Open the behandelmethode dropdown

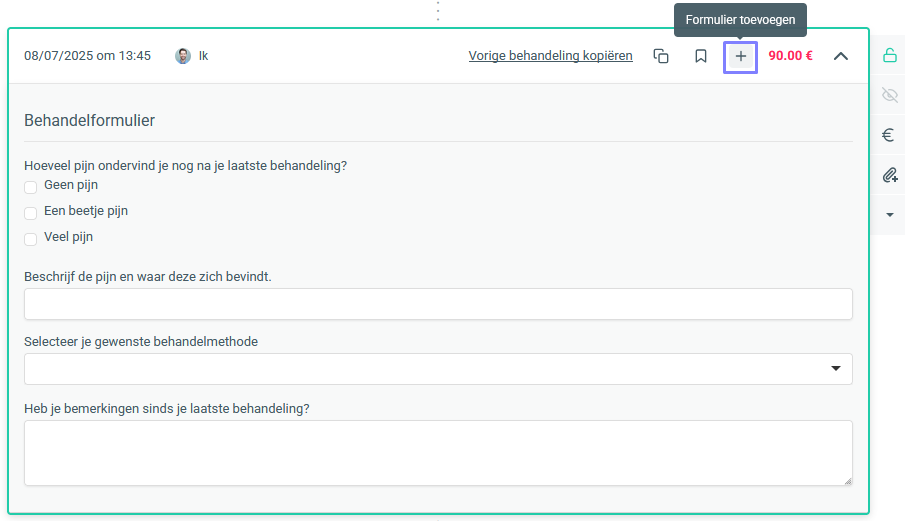pyautogui.click(x=438, y=369)
